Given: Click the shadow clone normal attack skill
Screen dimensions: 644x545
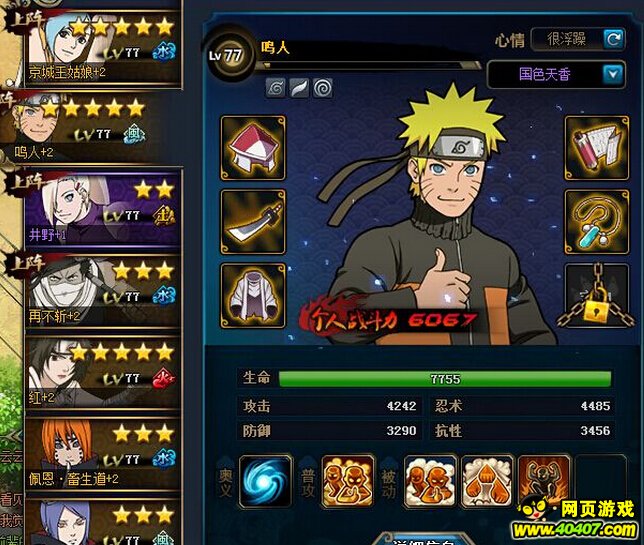Looking at the screenshot, I should click(x=347, y=481).
